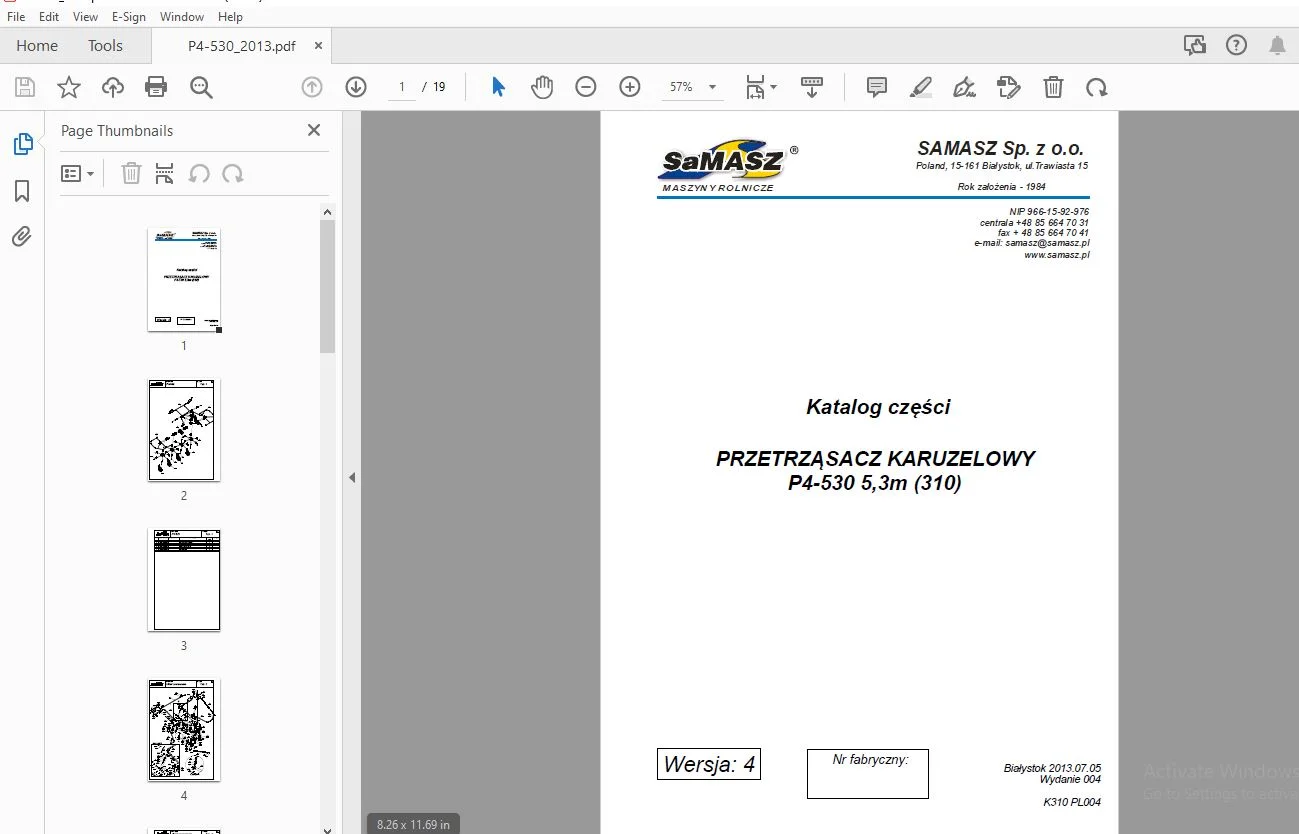Screen dimensions: 1299x834
Task: Open the Fit page options icon
Action: coord(760,87)
